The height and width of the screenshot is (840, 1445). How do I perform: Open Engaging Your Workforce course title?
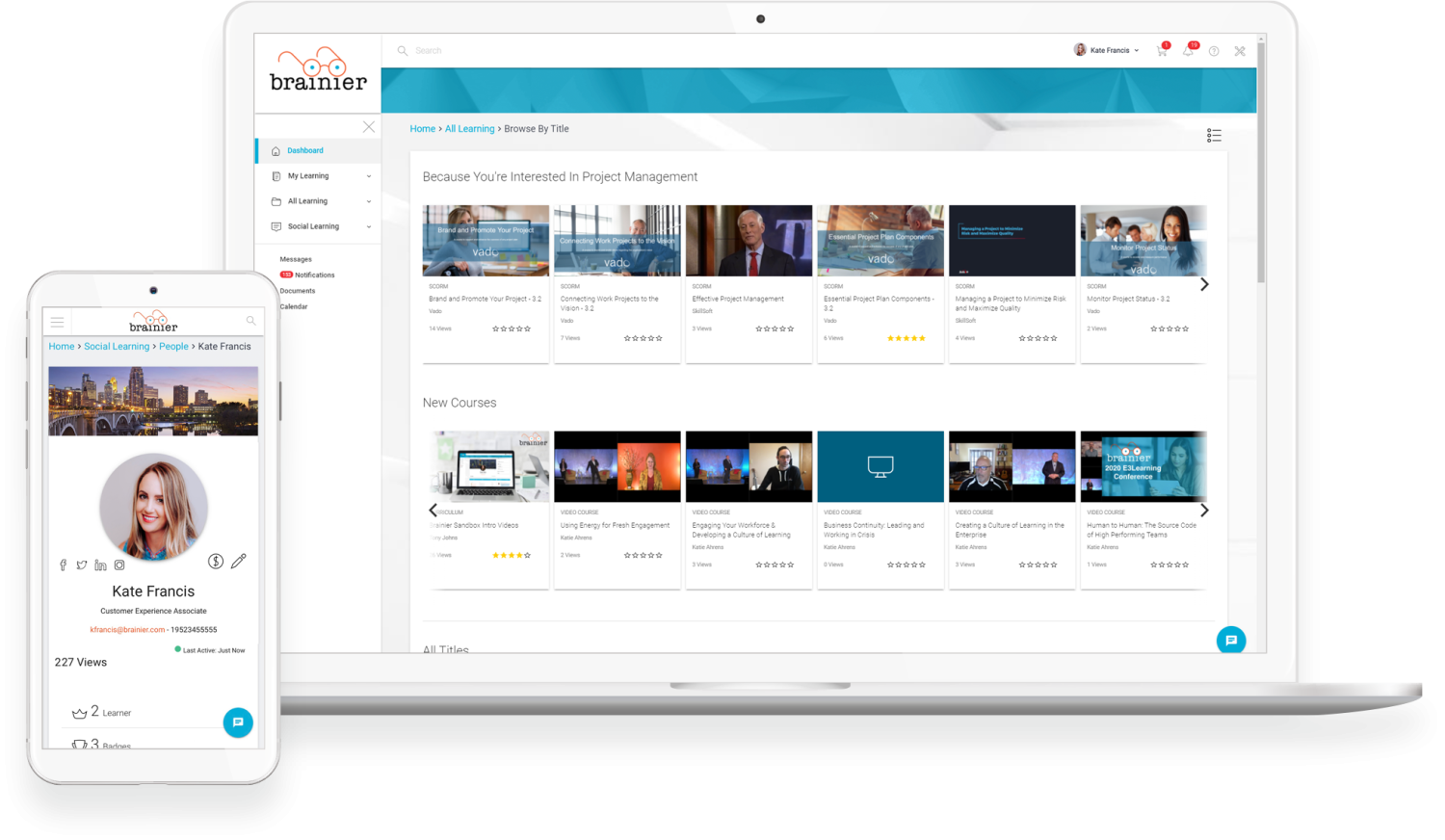pos(741,530)
